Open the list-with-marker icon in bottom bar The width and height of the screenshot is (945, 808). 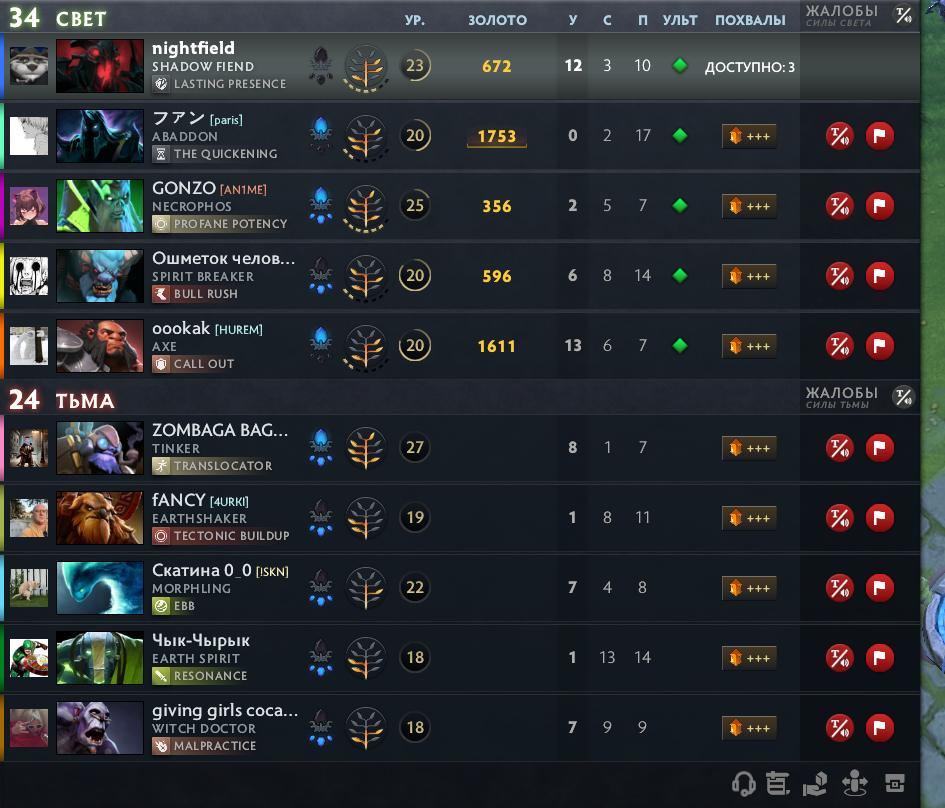777,783
